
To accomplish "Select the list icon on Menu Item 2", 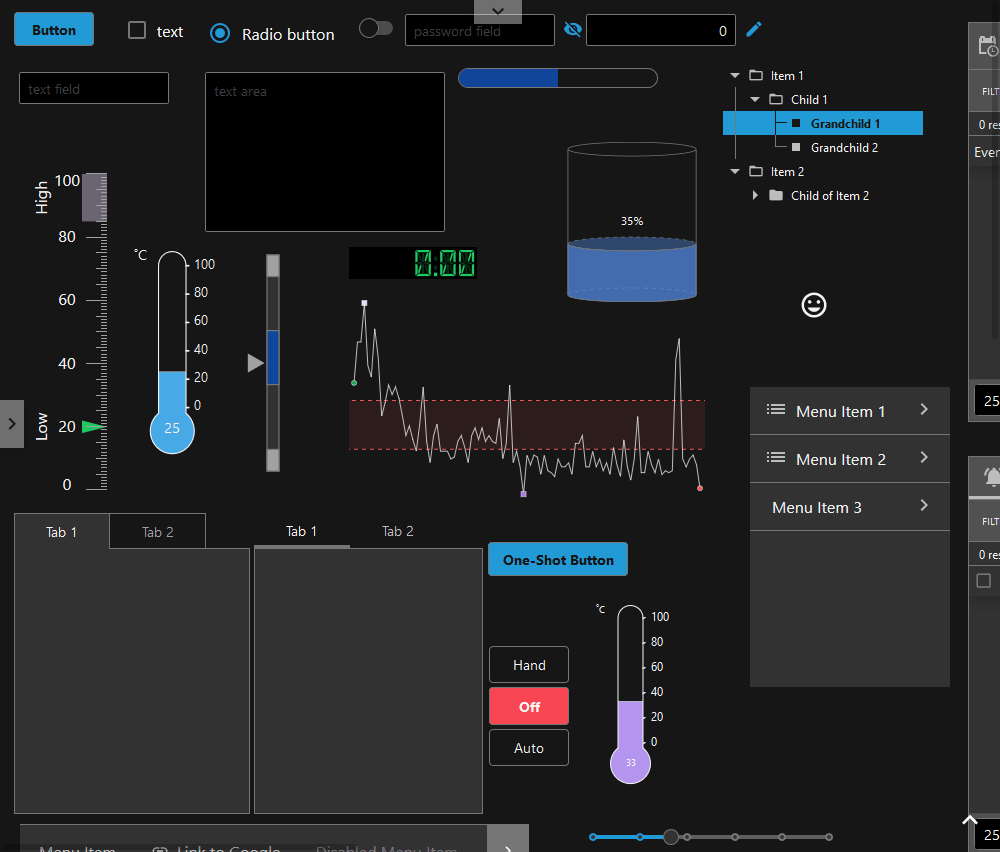I will 775,458.
